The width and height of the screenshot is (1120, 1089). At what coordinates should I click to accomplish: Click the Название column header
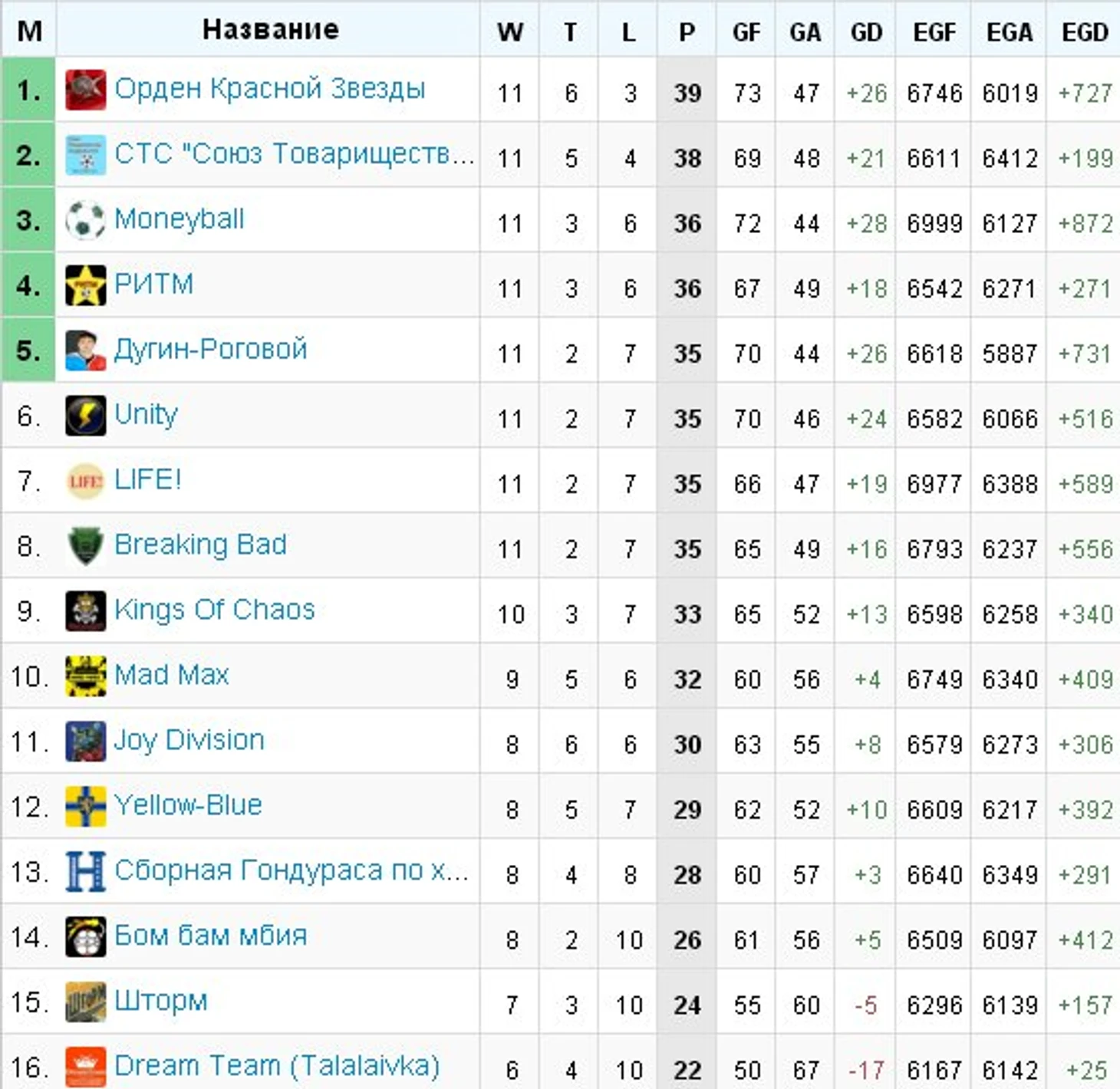click(270, 29)
